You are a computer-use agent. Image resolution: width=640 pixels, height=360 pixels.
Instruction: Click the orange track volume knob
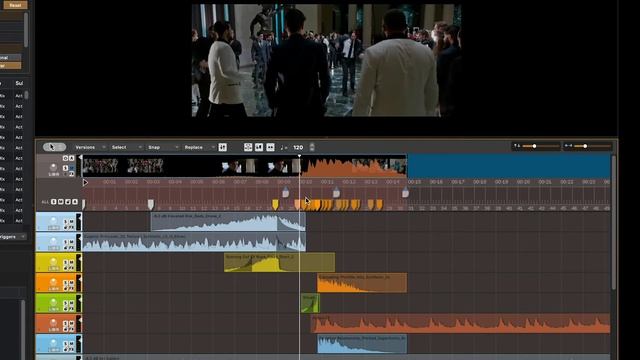tap(53, 282)
